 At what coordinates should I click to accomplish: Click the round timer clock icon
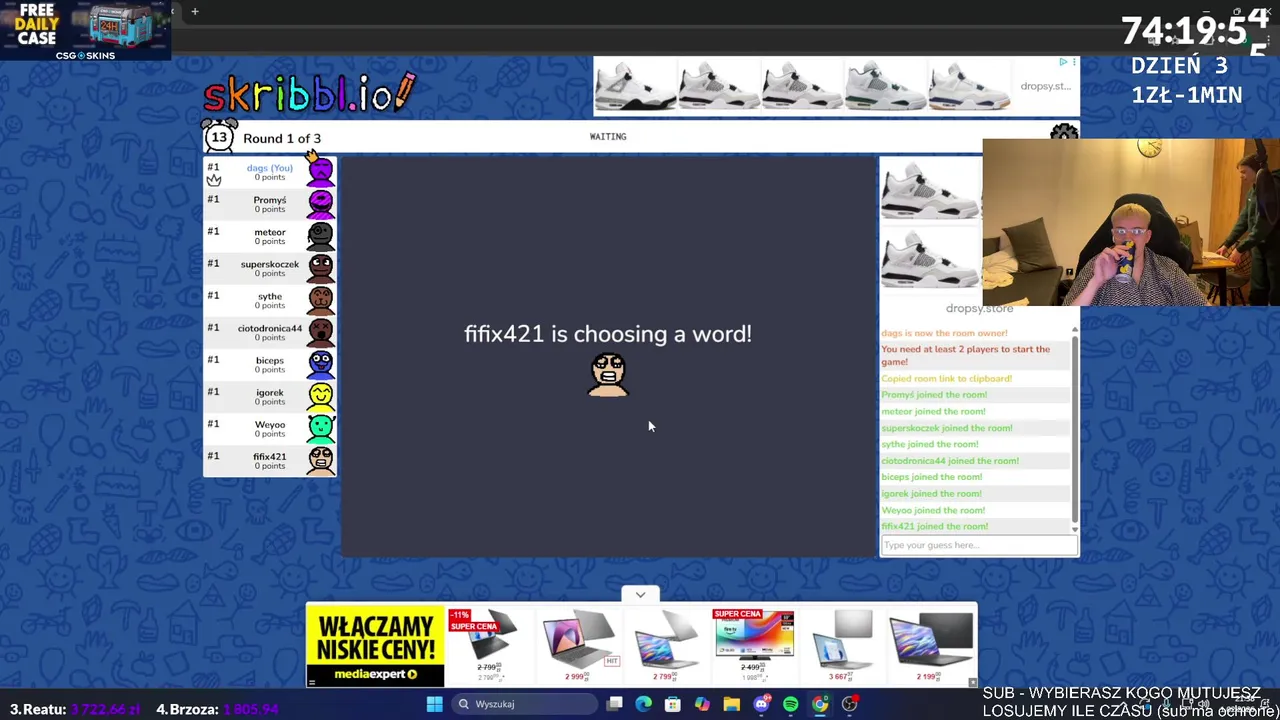point(219,136)
